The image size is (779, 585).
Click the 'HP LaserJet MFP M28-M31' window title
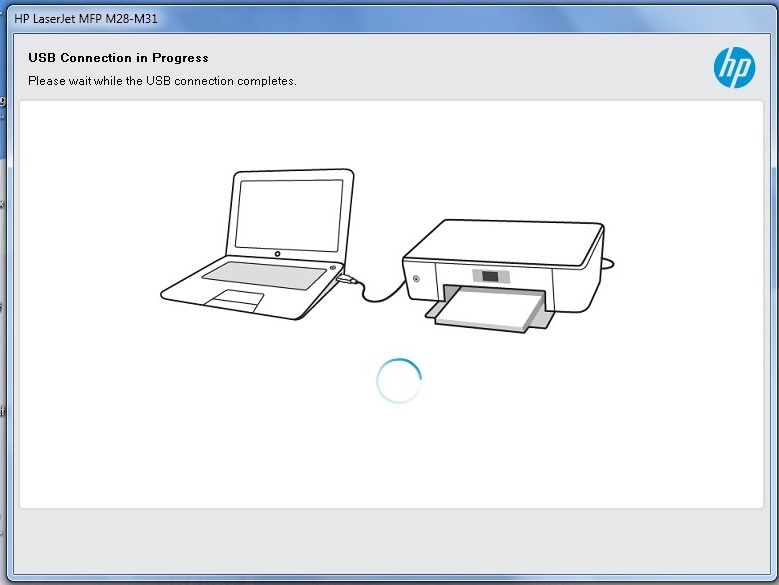[86, 18]
